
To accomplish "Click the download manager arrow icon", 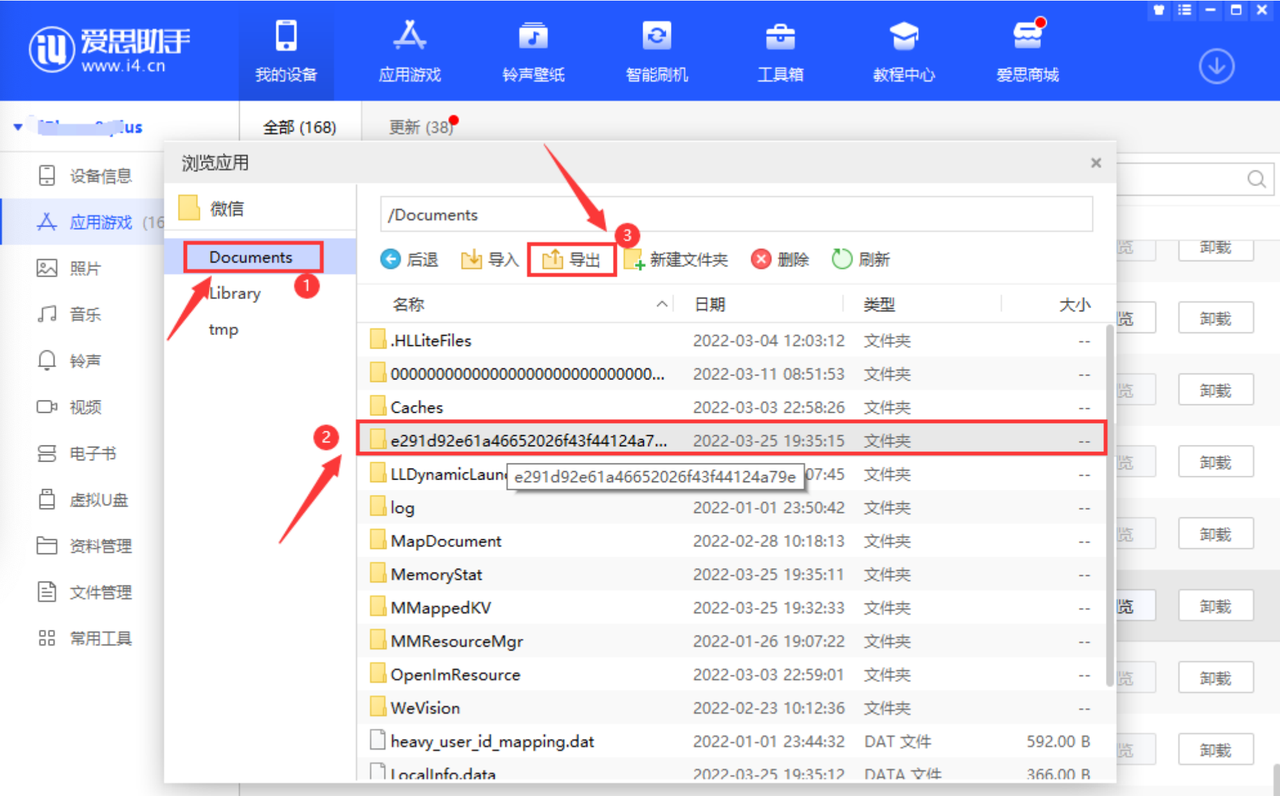I will tap(1216, 66).
